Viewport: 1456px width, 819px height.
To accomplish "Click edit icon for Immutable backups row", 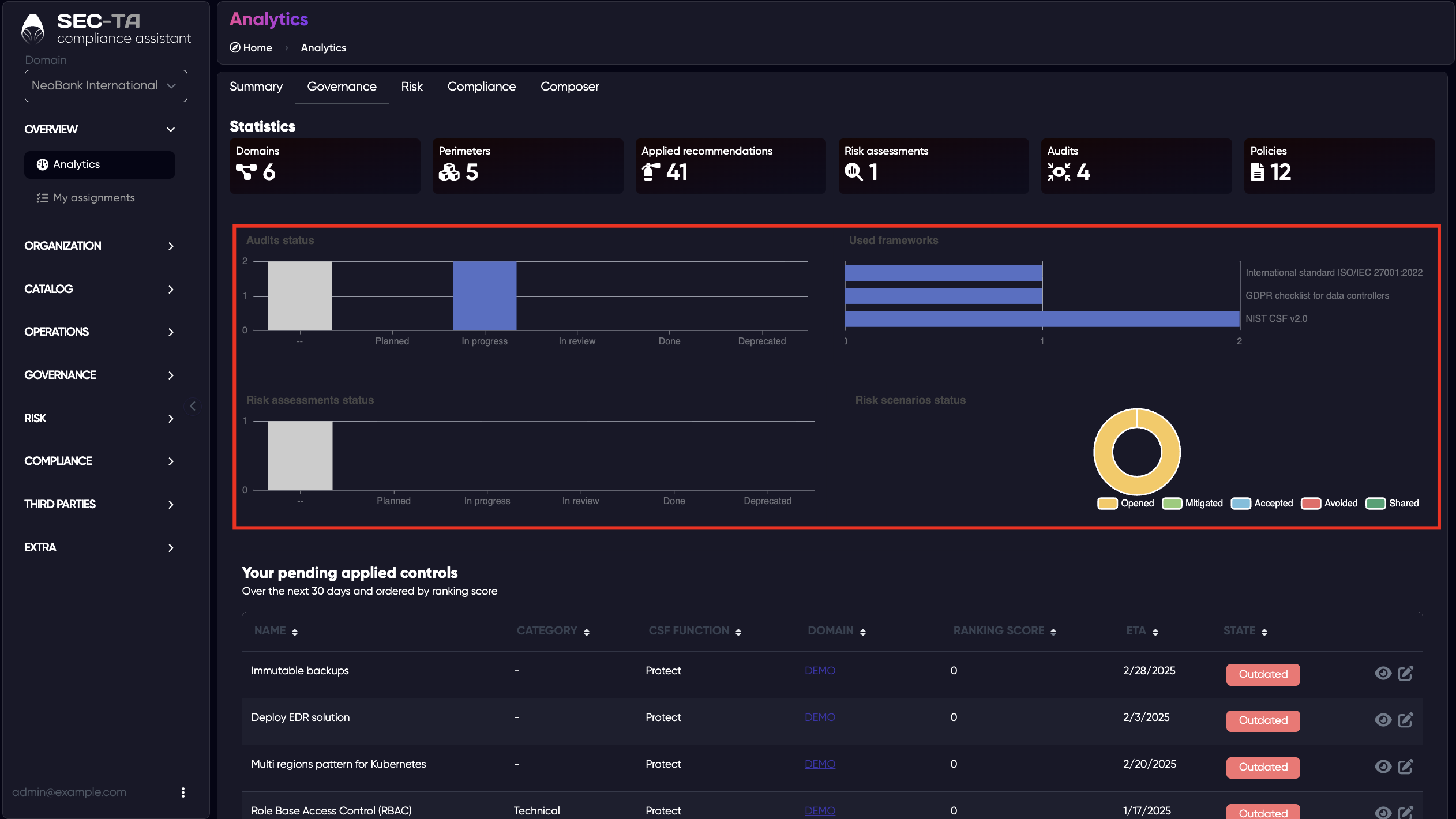I will coord(1406,673).
